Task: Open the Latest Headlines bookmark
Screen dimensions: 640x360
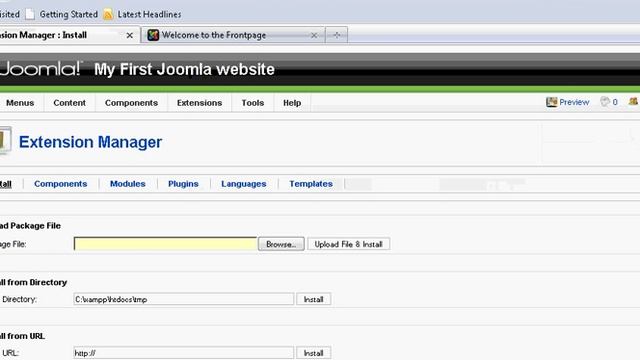Action: tap(149, 14)
